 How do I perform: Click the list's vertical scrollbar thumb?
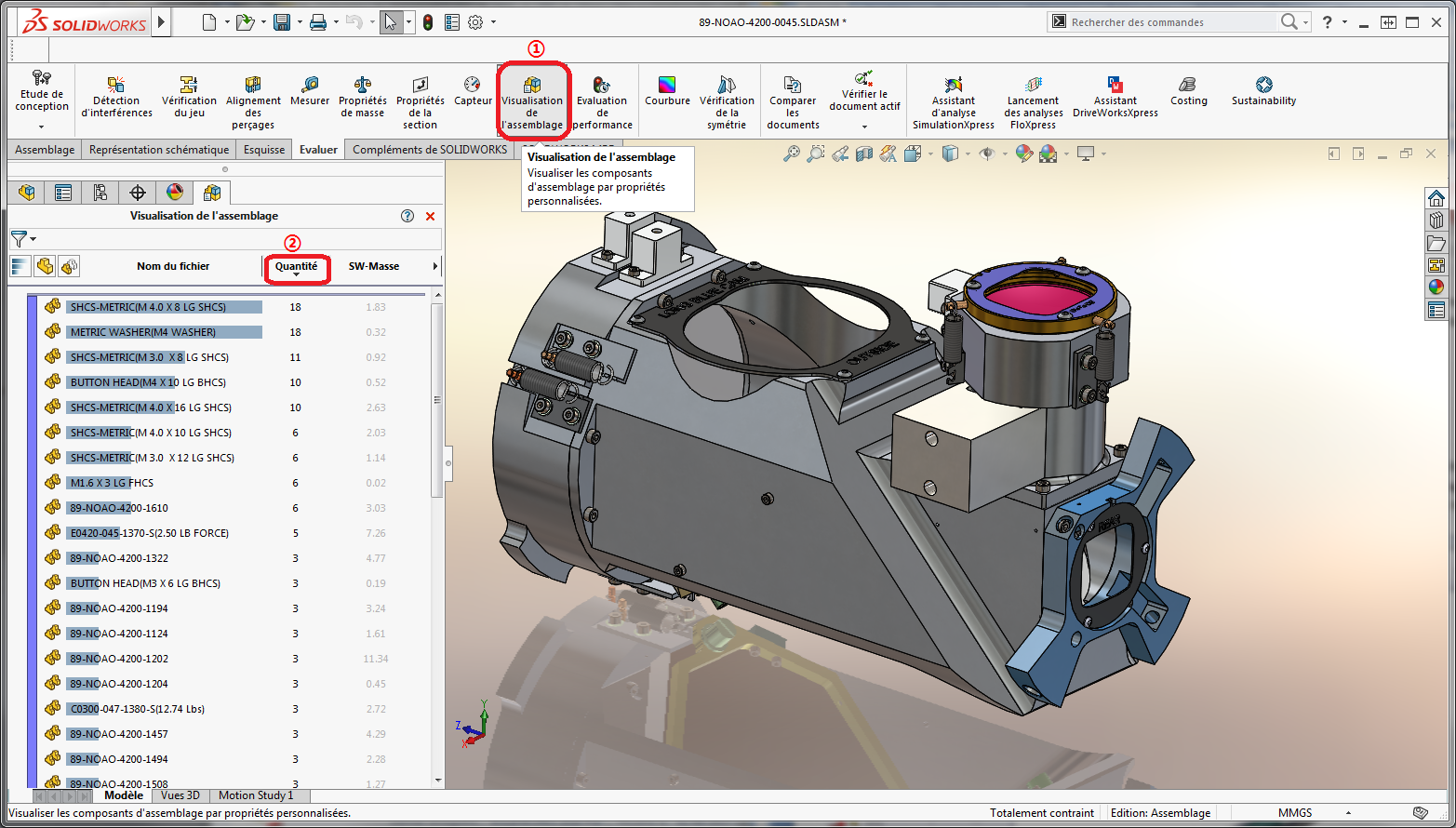tap(437, 400)
